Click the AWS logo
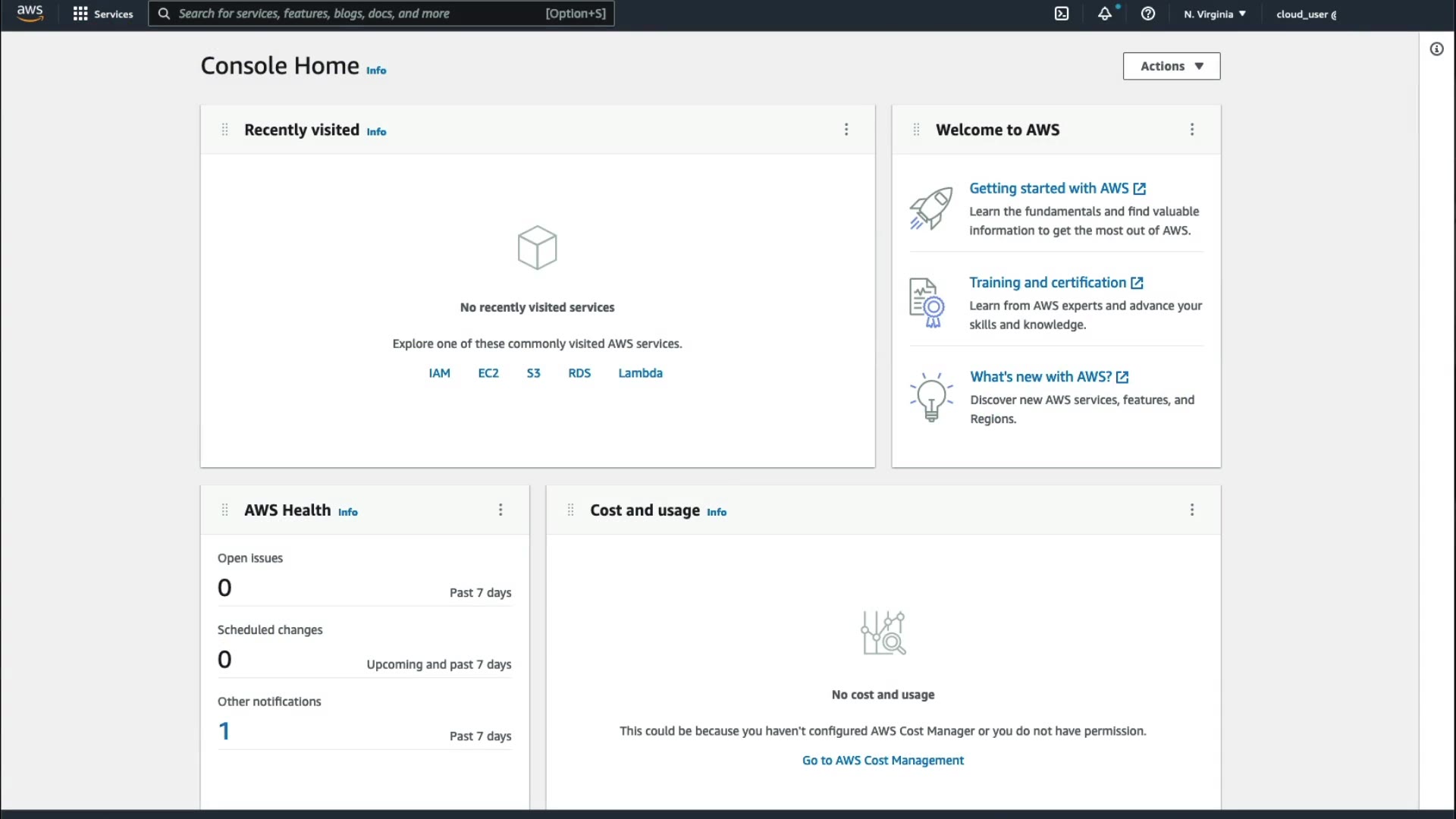The height and width of the screenshot is (819, 1456). coord(30,13)
